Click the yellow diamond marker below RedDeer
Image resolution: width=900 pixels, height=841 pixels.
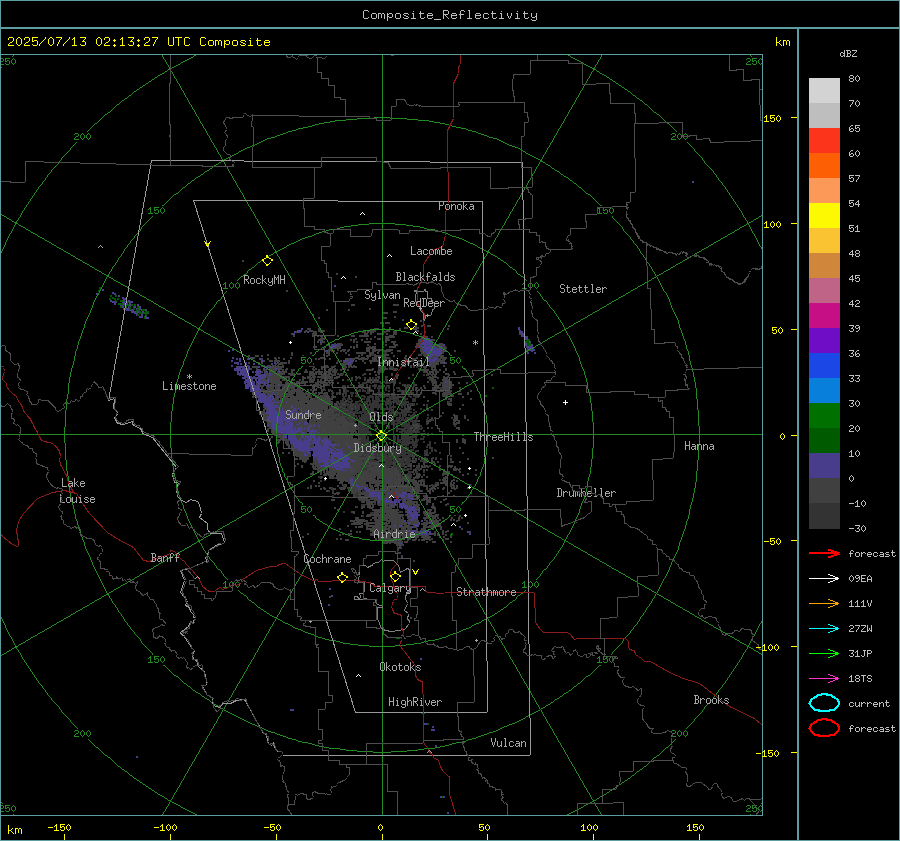[x=411, y=325]
